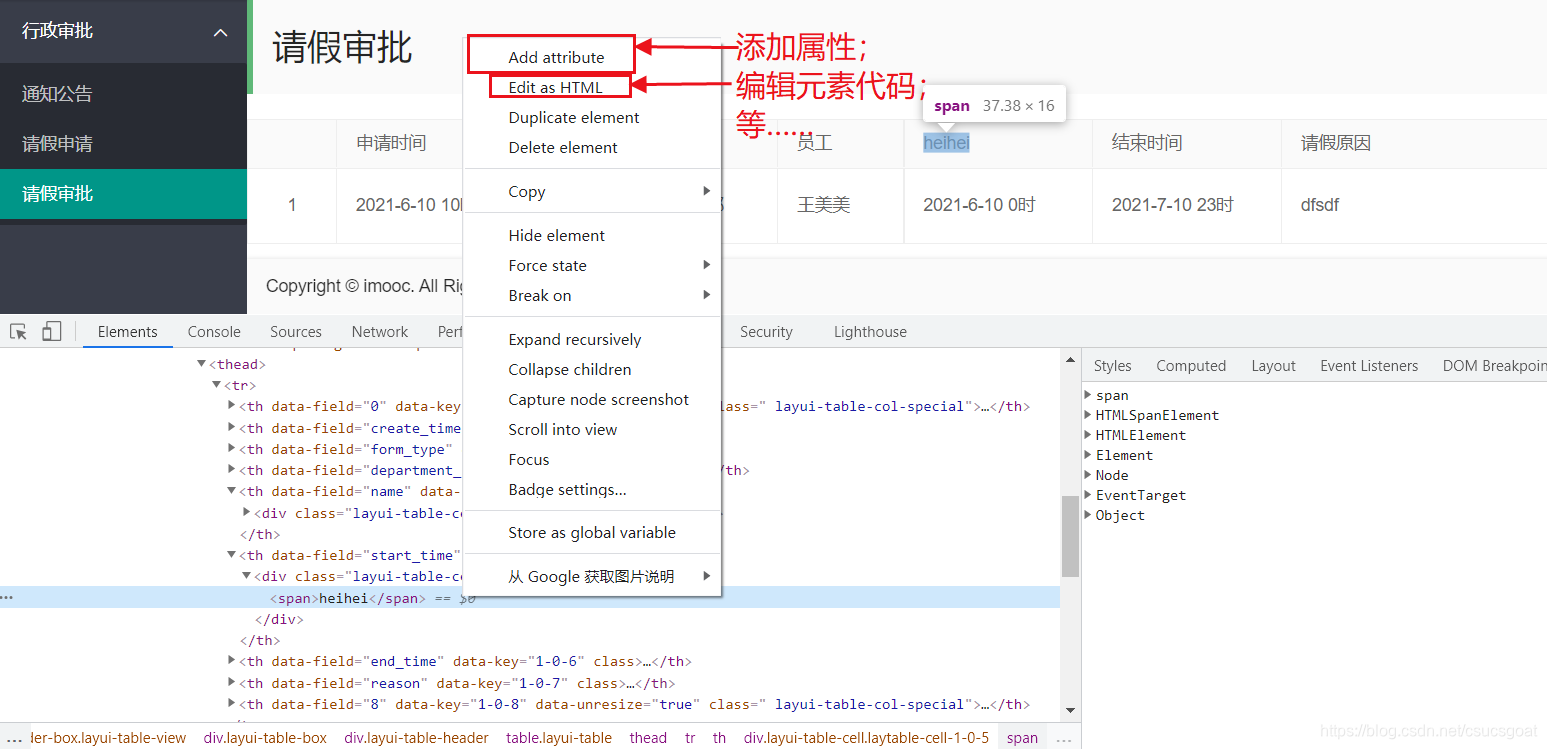Image resolution: width=1547 pixels, height=749 pixels.
Task: Choose Hide element menu entry
Action: pos(556,235)
